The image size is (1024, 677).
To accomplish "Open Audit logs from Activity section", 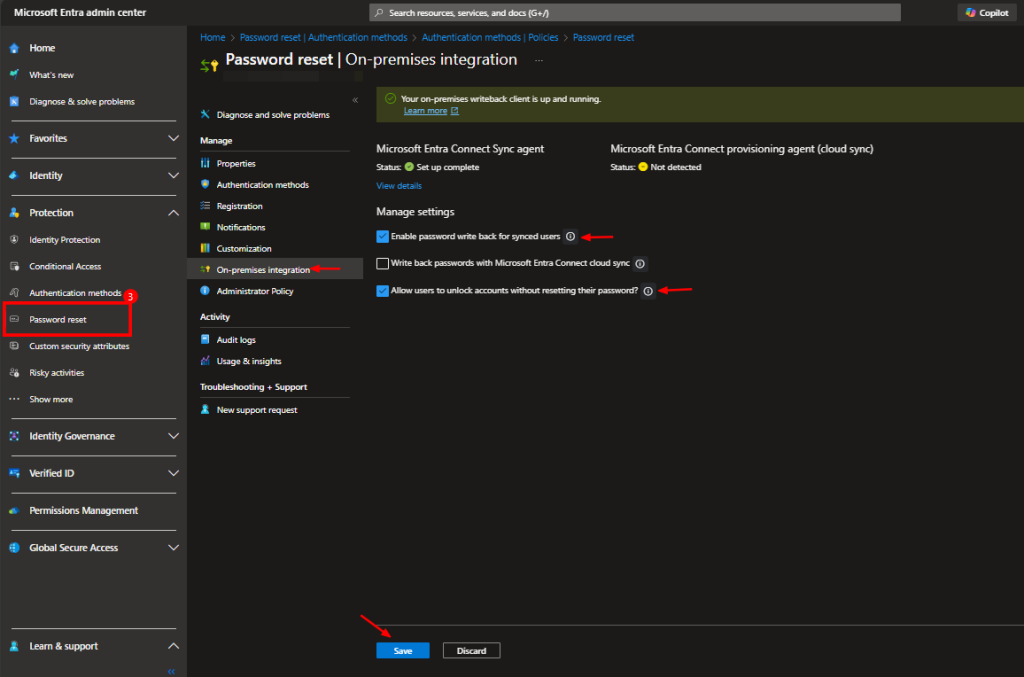I will (236, 340).
